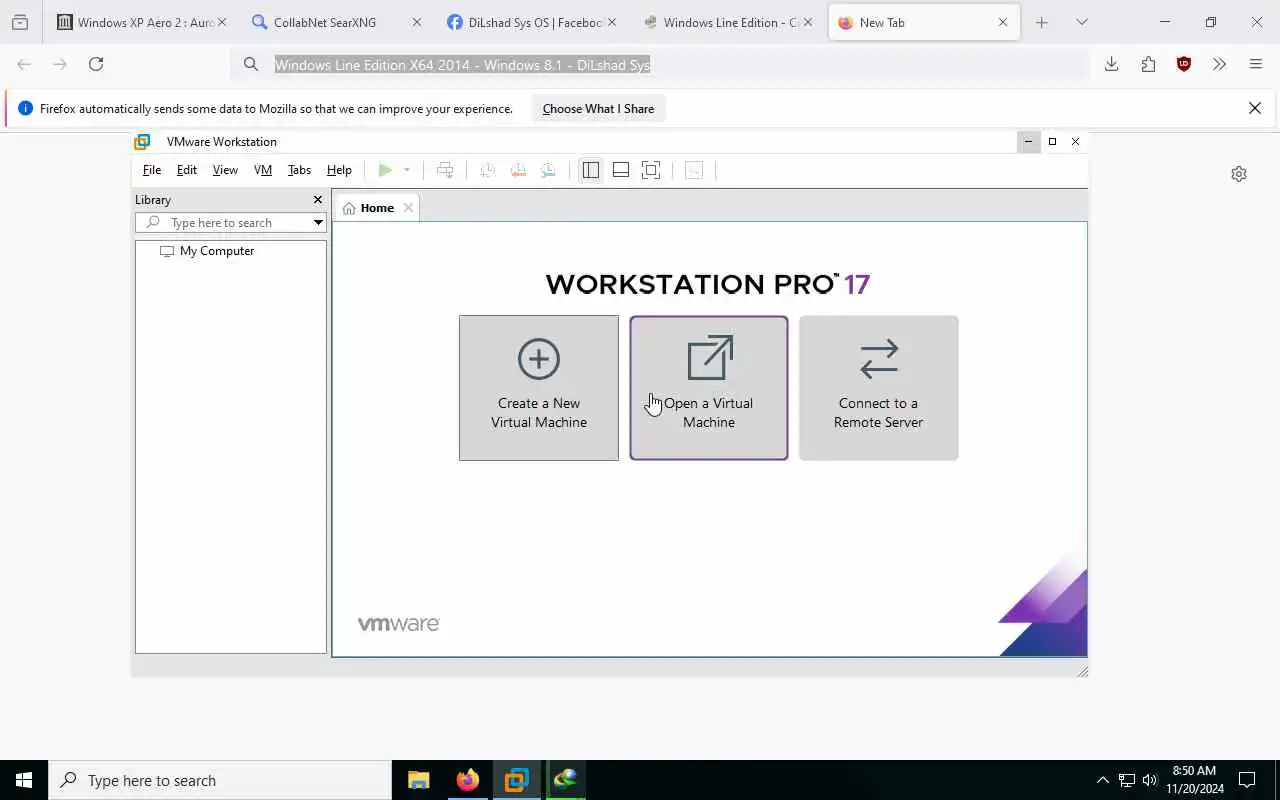Click Open a Virtual Machine

pyautogui.click(x=709, y=388)
